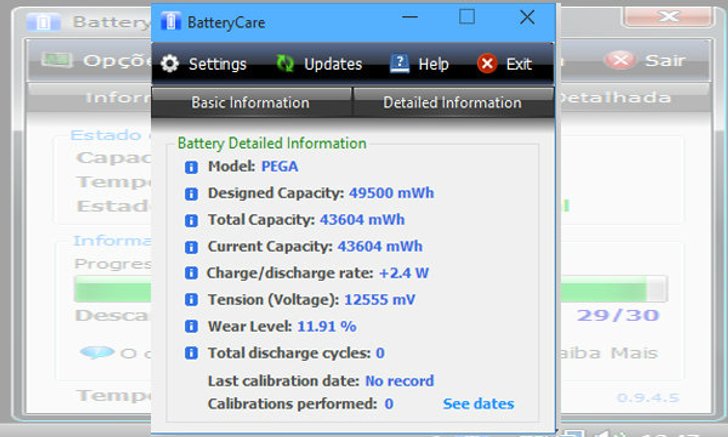Open the Settings menu label

click(x=217, y=64)
